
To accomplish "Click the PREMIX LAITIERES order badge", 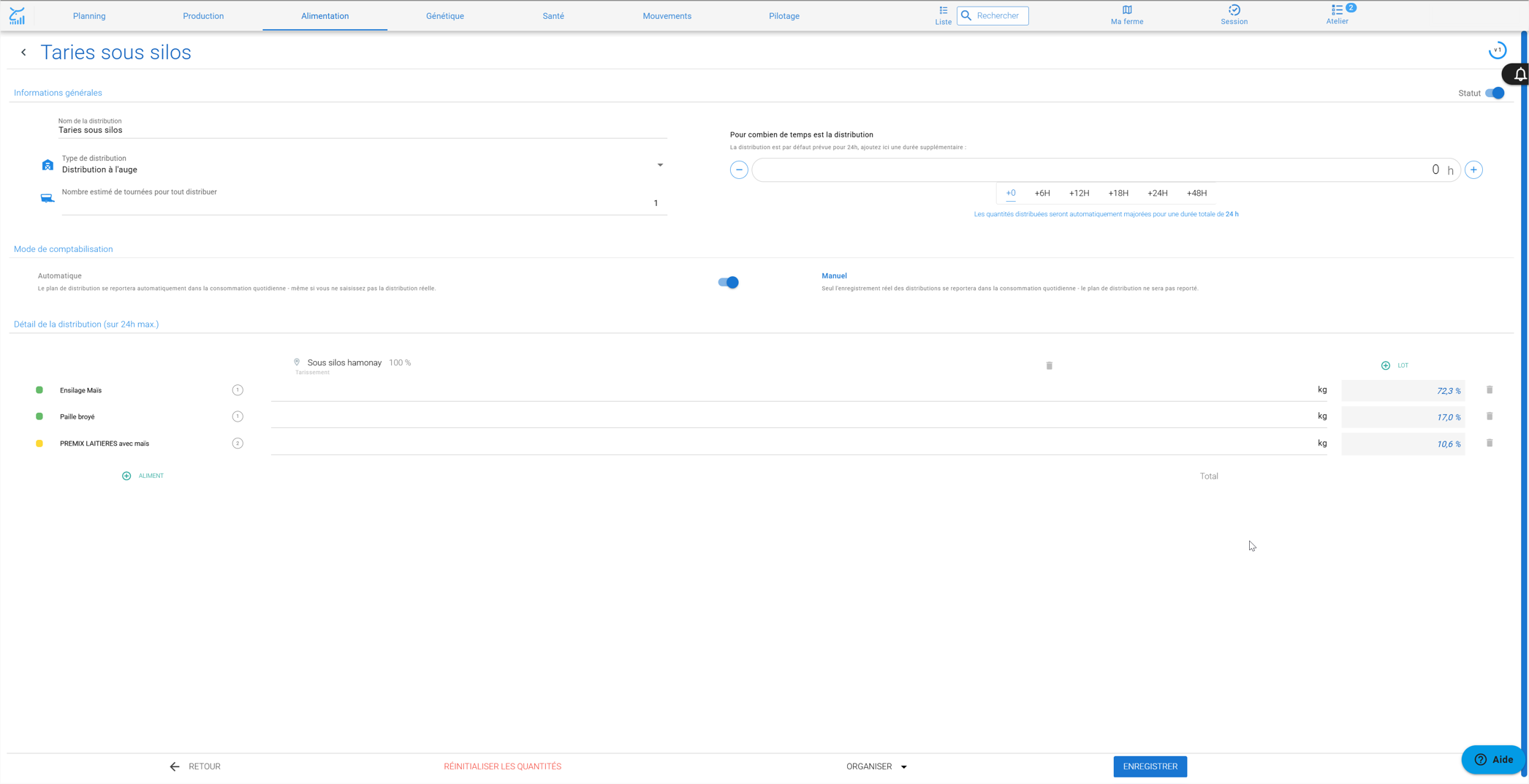I will point(238,444).
